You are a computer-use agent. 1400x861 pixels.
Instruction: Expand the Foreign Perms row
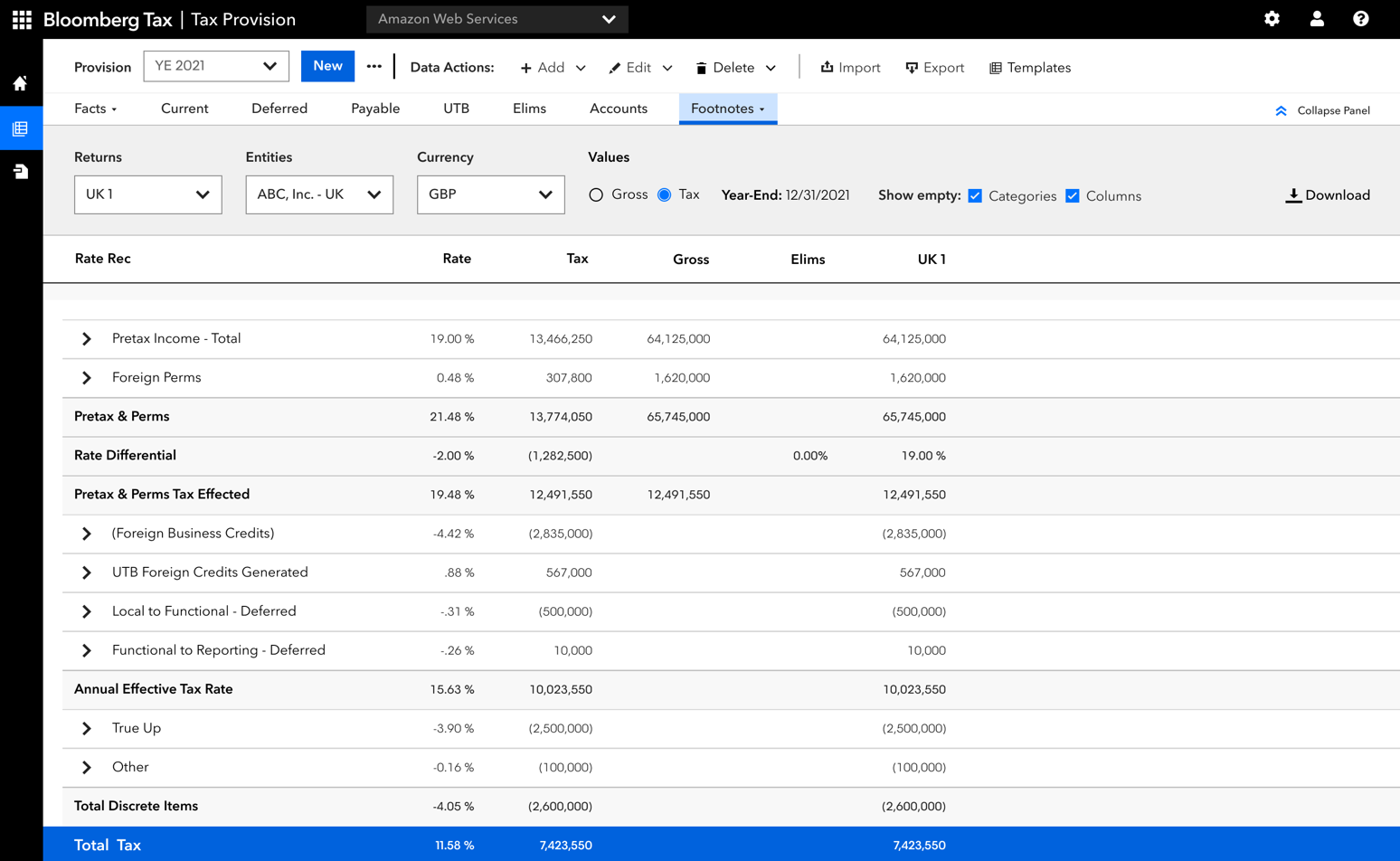point(87,378)
